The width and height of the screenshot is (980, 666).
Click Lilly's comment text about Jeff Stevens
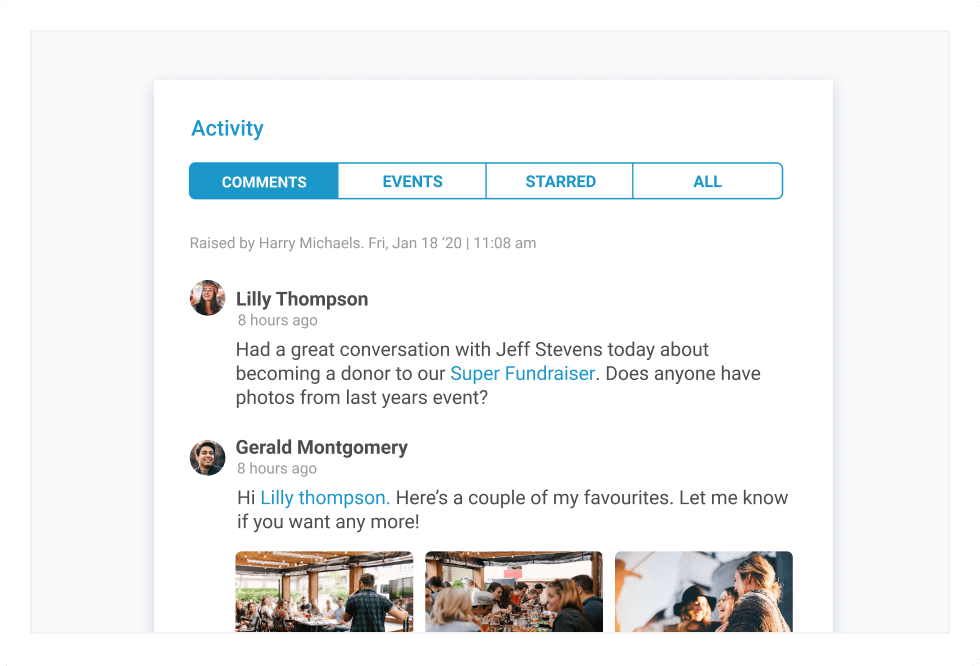click(x=472, y=350)
